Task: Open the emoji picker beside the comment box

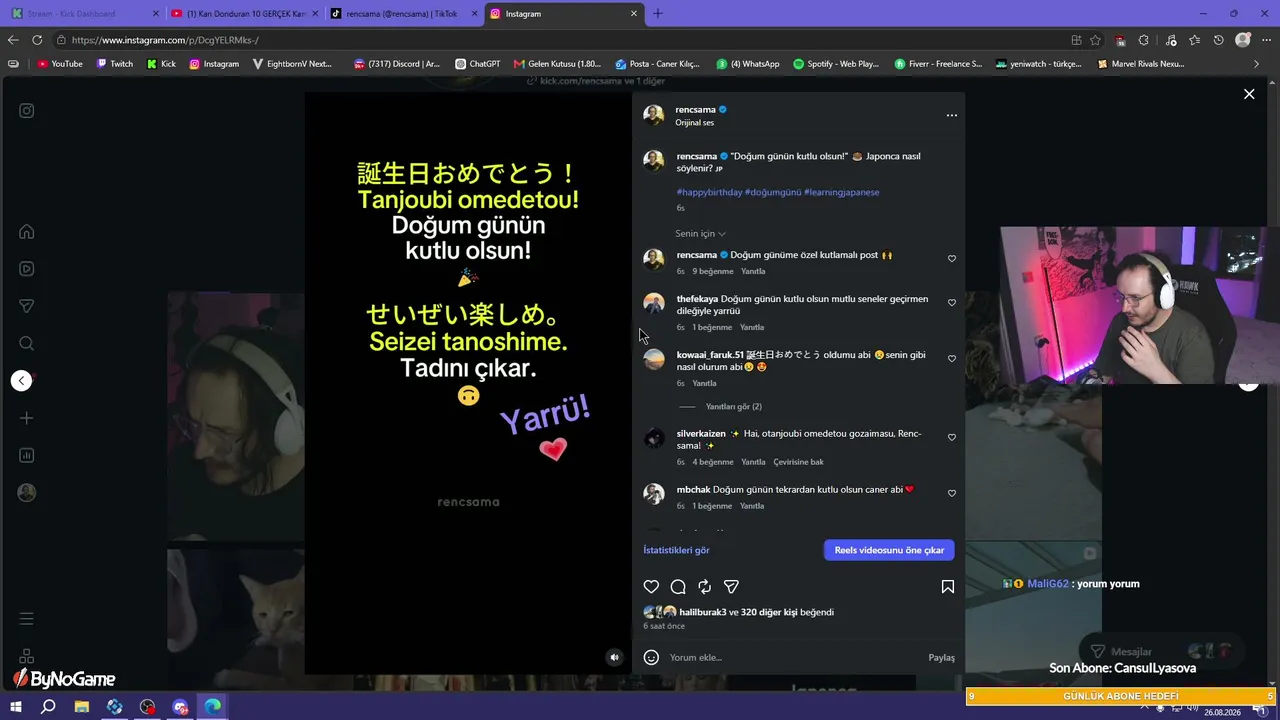Action: [x=651, y=657]
